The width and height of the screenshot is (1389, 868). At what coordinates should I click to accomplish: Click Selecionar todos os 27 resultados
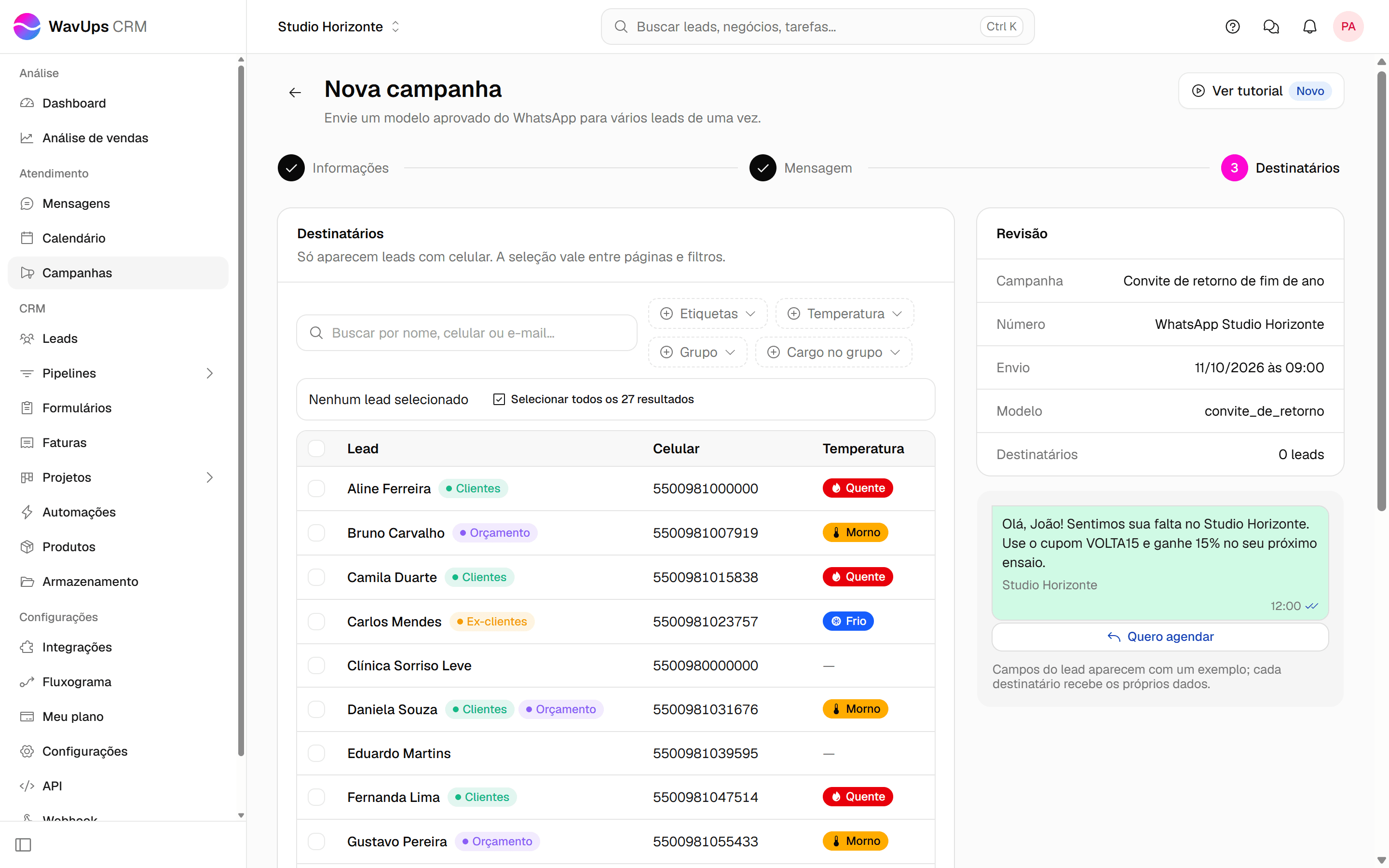tap(594, 399)
